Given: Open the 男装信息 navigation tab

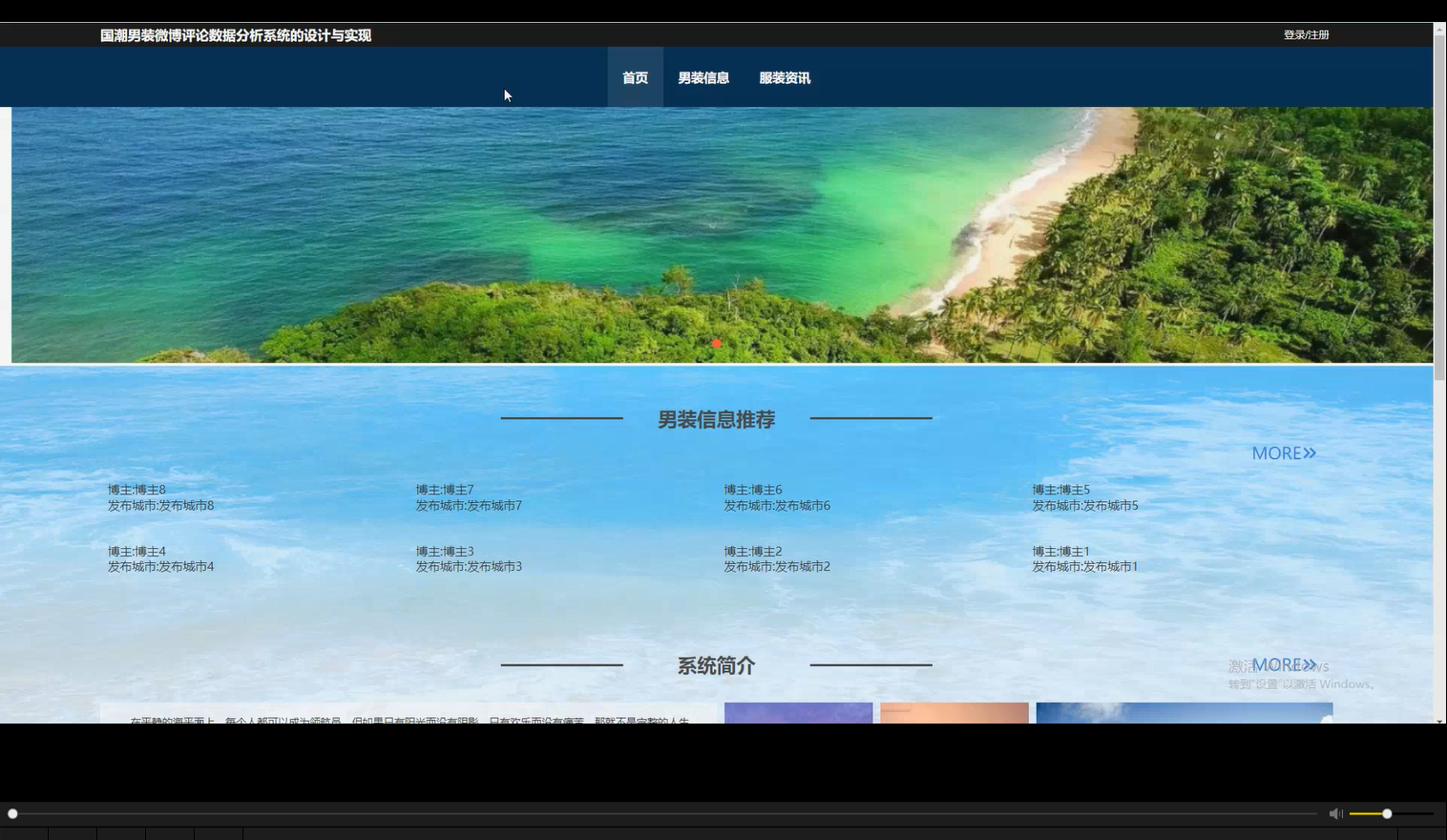Looking at the screenshot, I should coord(703,77).
